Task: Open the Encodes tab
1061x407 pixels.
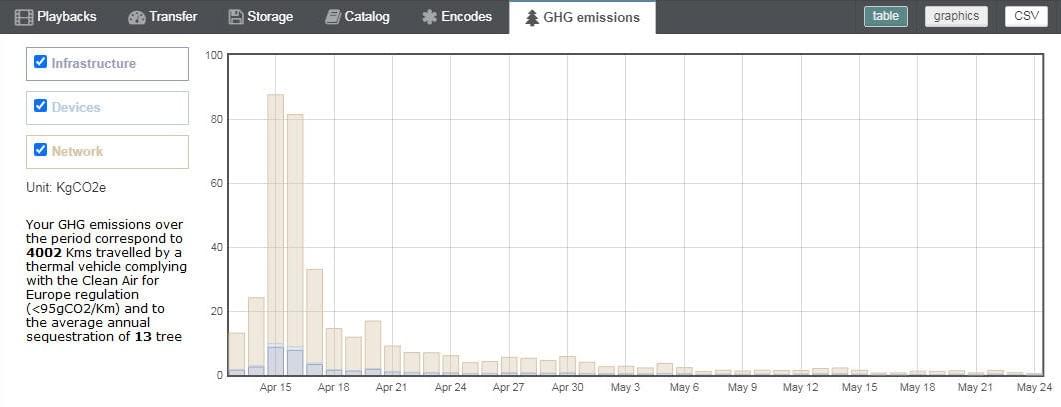Action: click(457, 17)
